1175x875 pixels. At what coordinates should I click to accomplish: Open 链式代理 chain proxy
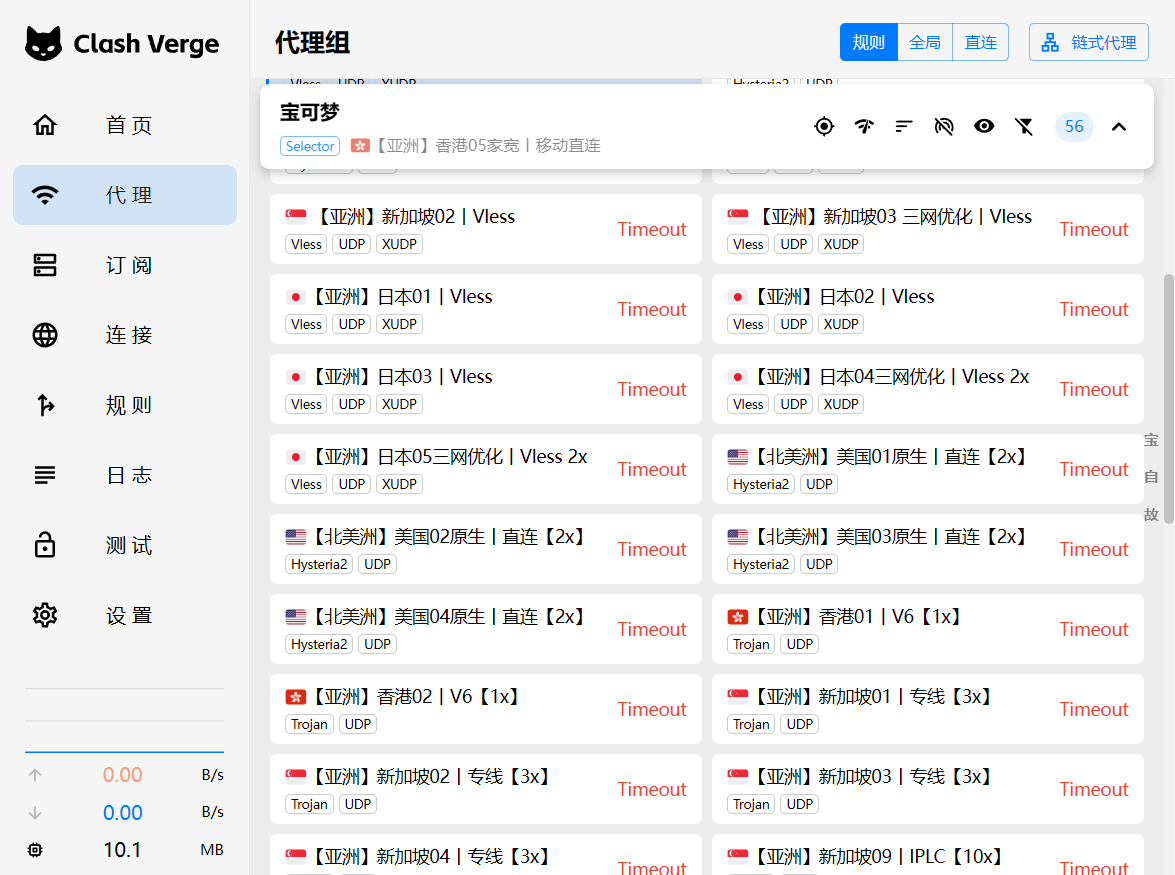point(1089,42)
